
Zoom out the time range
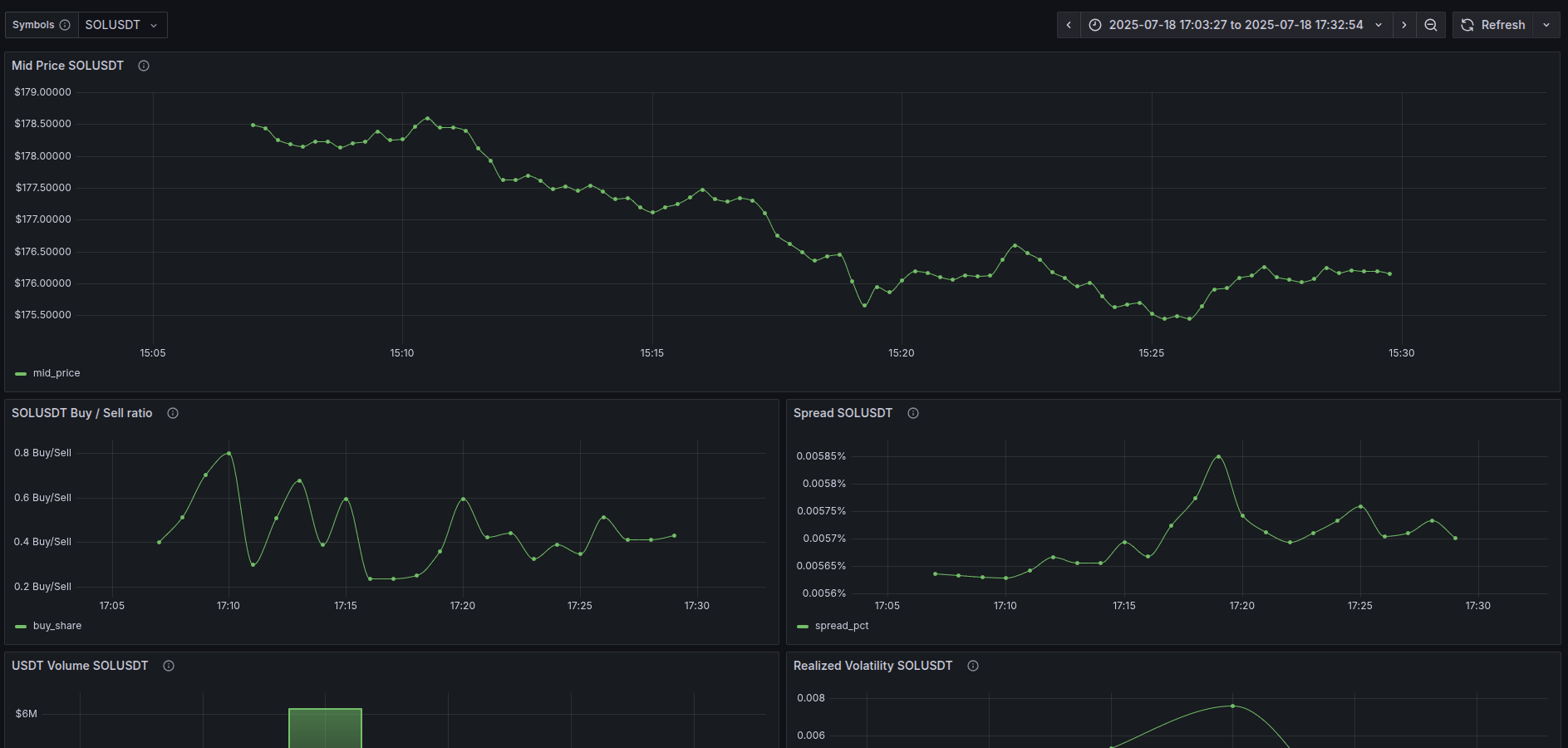1431,25
